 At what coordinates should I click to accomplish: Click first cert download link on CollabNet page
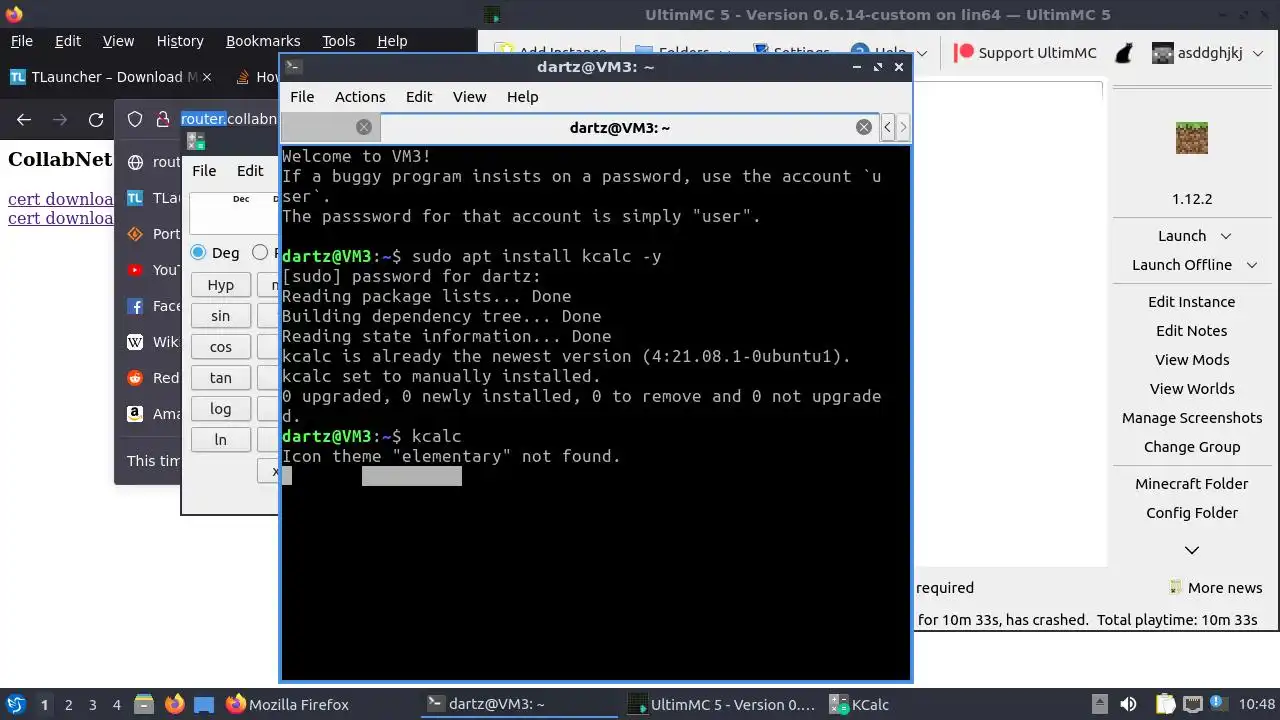[x=60, y=198]
